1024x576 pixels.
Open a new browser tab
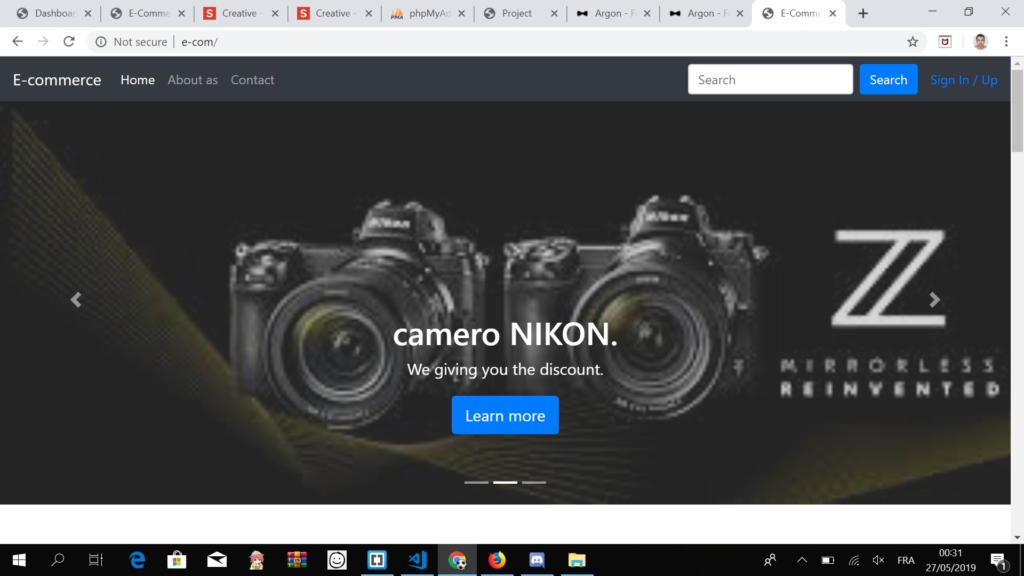(863, 13)
